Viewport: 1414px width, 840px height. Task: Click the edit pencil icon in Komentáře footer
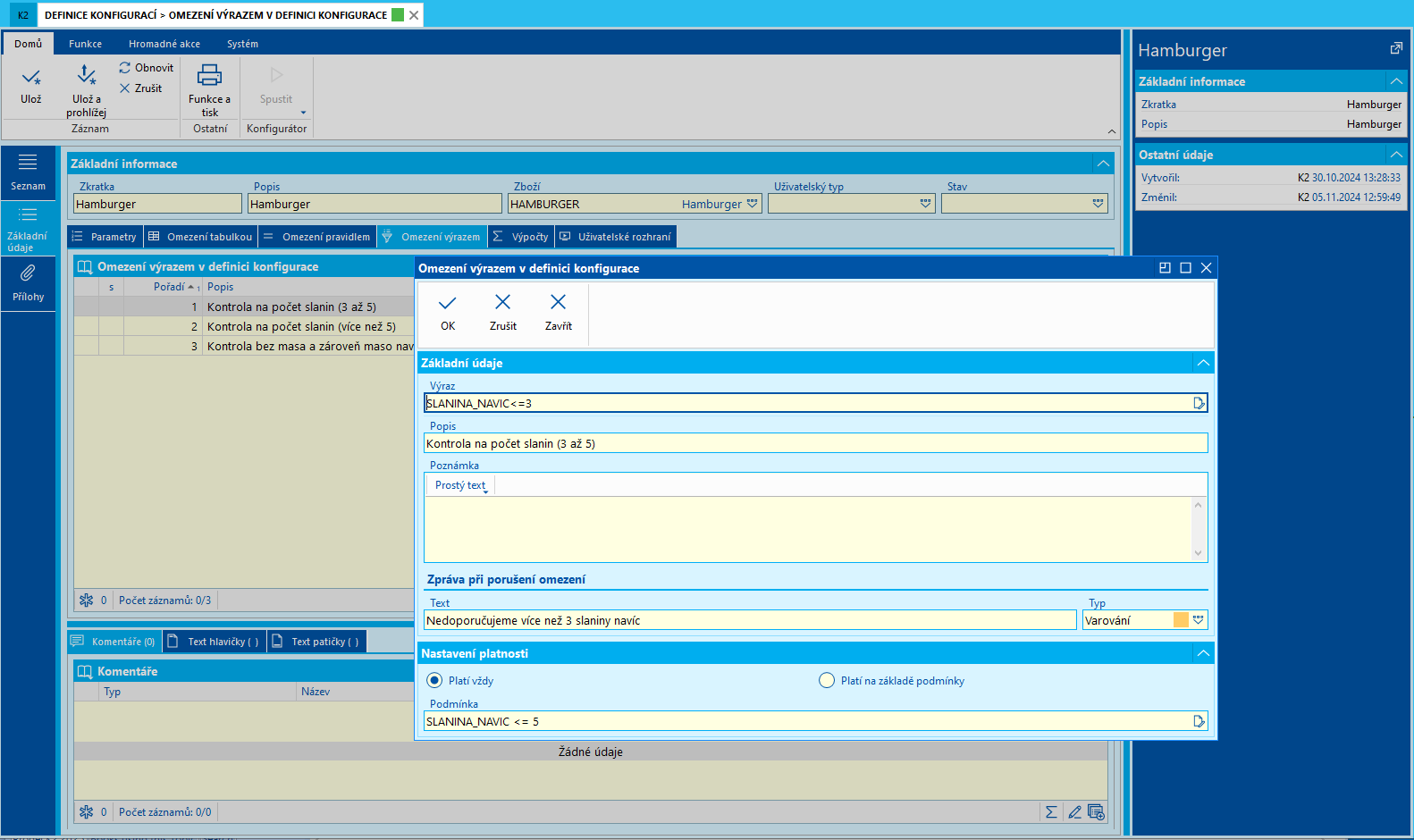(x=1074, y=812)
